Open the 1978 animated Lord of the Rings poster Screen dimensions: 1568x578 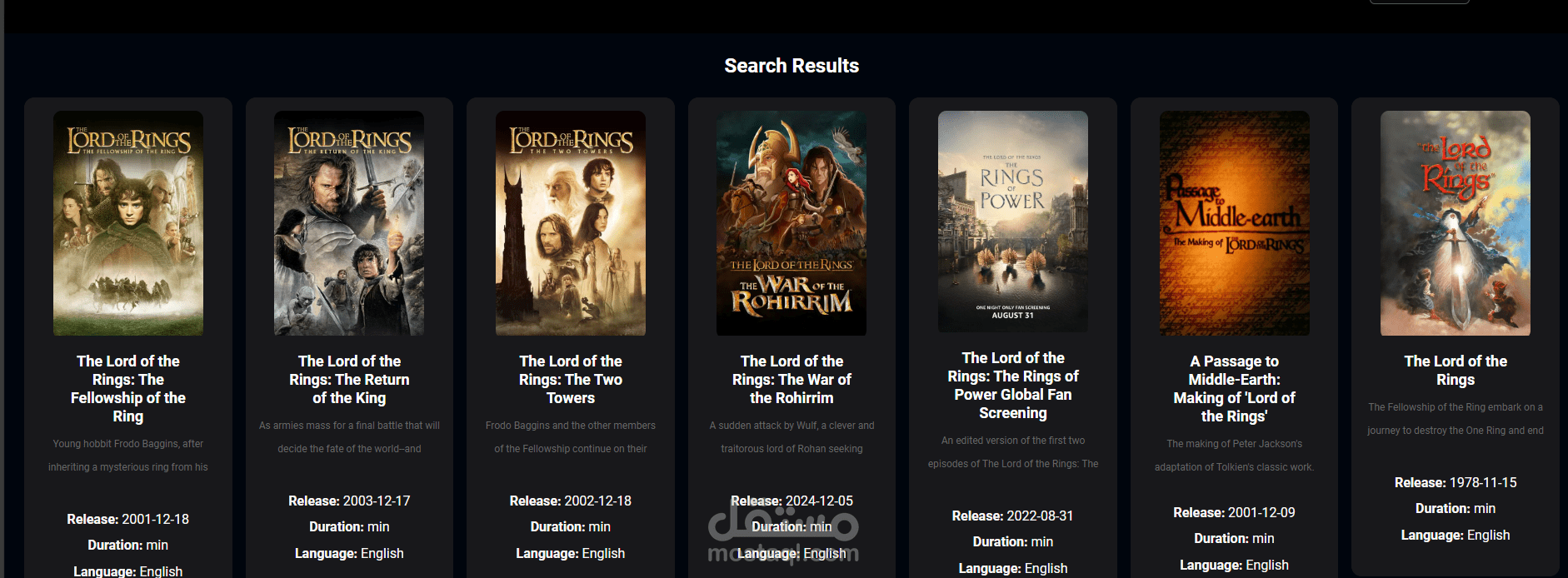coord(1456,223)
